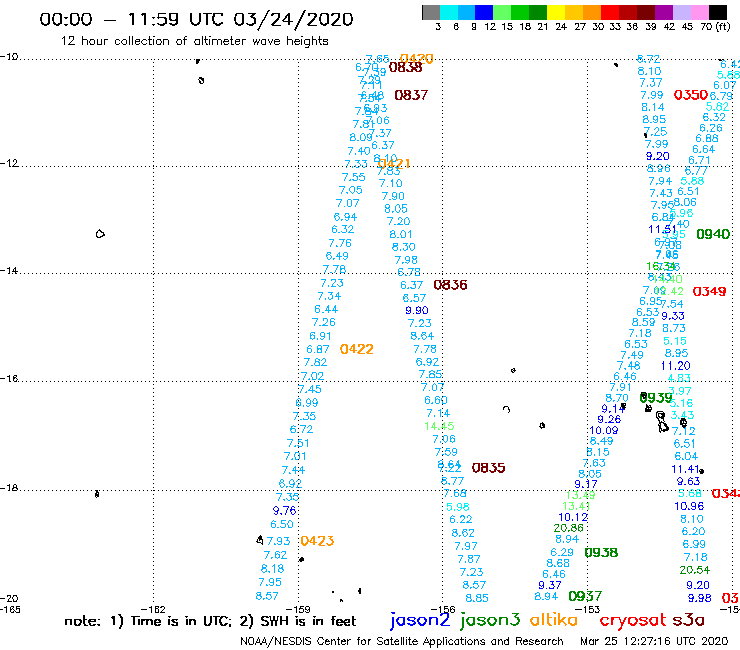Select the purple swatch above the 42 ft label
Screen dimensions: 740x650
pos(663,12)
